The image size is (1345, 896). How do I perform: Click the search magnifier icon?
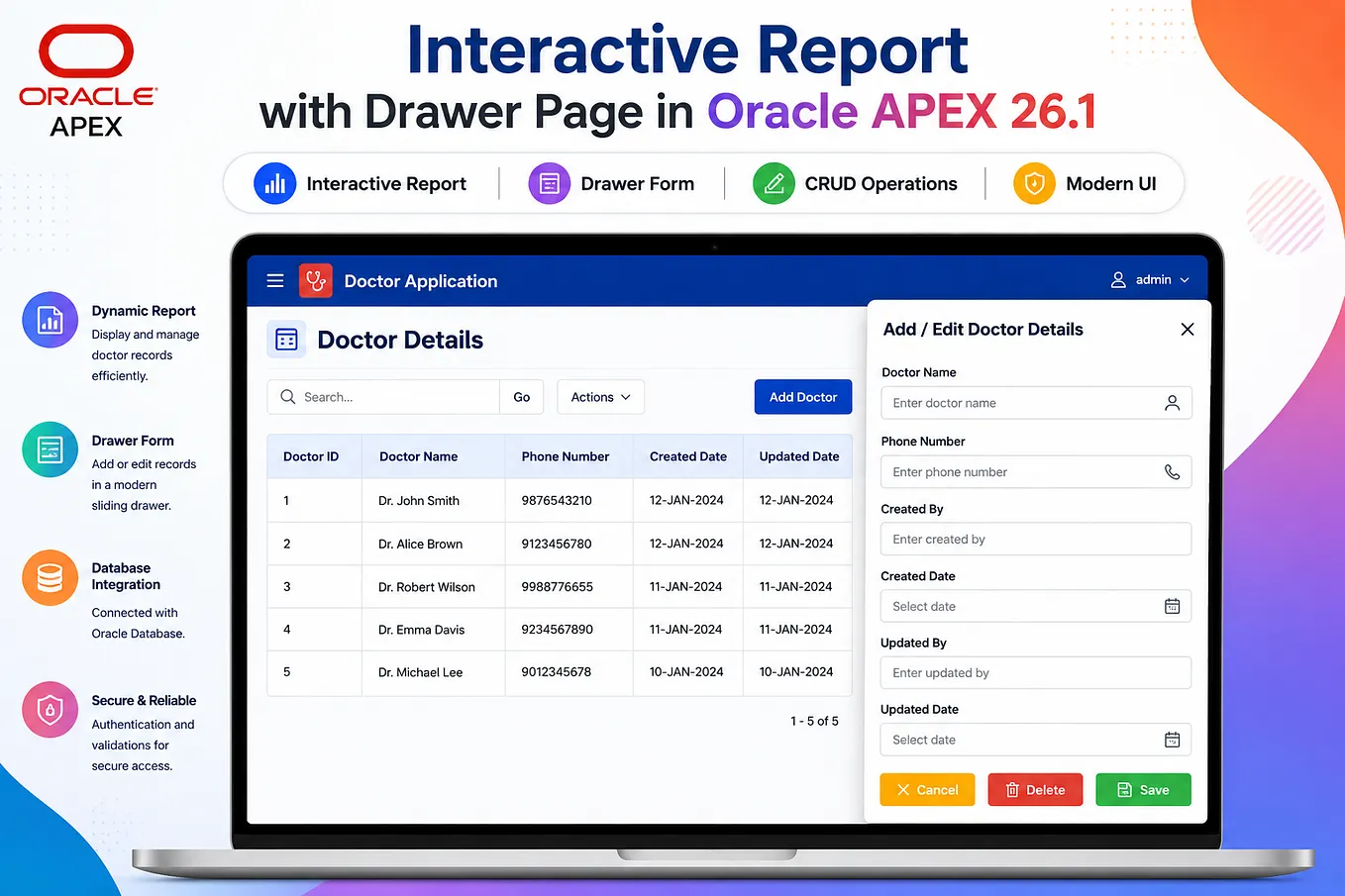(x=288, y=397)
